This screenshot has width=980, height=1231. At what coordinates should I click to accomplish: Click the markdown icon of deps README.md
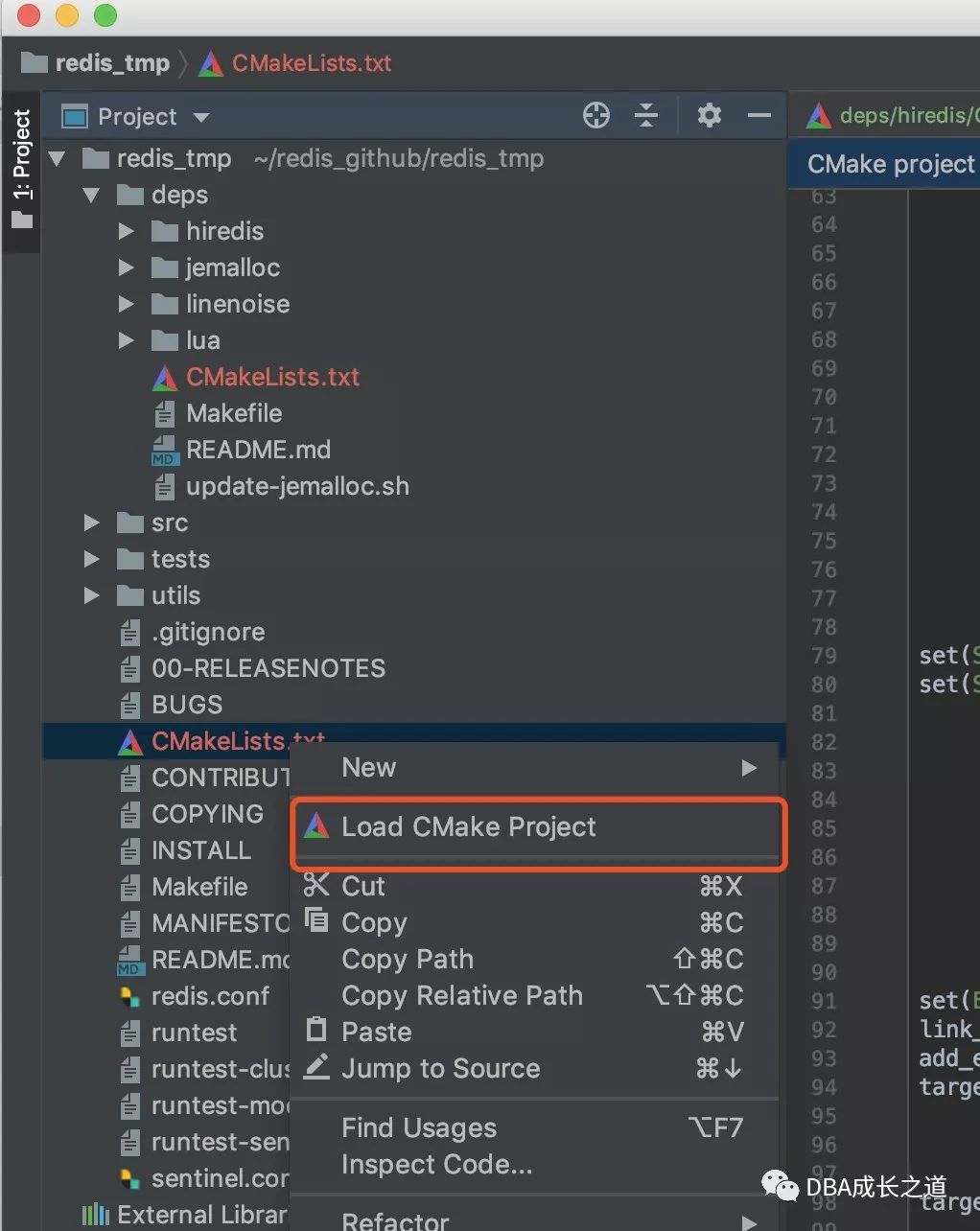tap(165, 451)
